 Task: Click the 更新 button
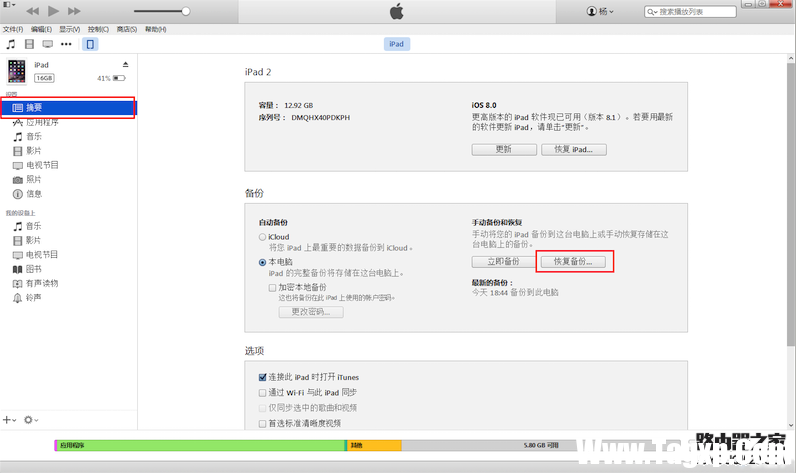click(x=504, y=149)
